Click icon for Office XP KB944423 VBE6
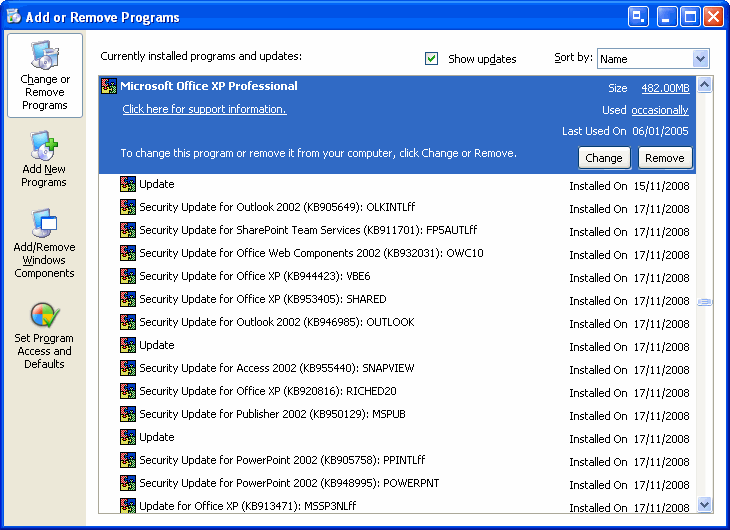730x530 pixels. [x=128, y=276]
